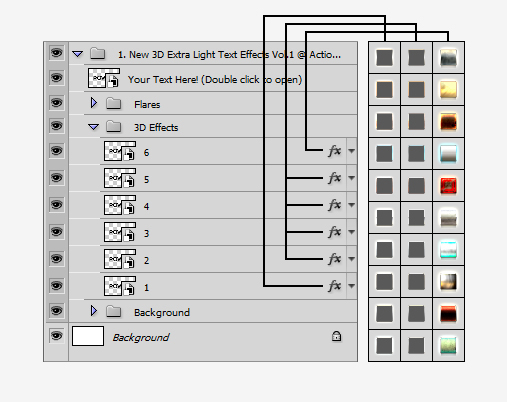507x402 pixels.
Task: Expand effects arrow on layer 2
Action: coord(351,258)
